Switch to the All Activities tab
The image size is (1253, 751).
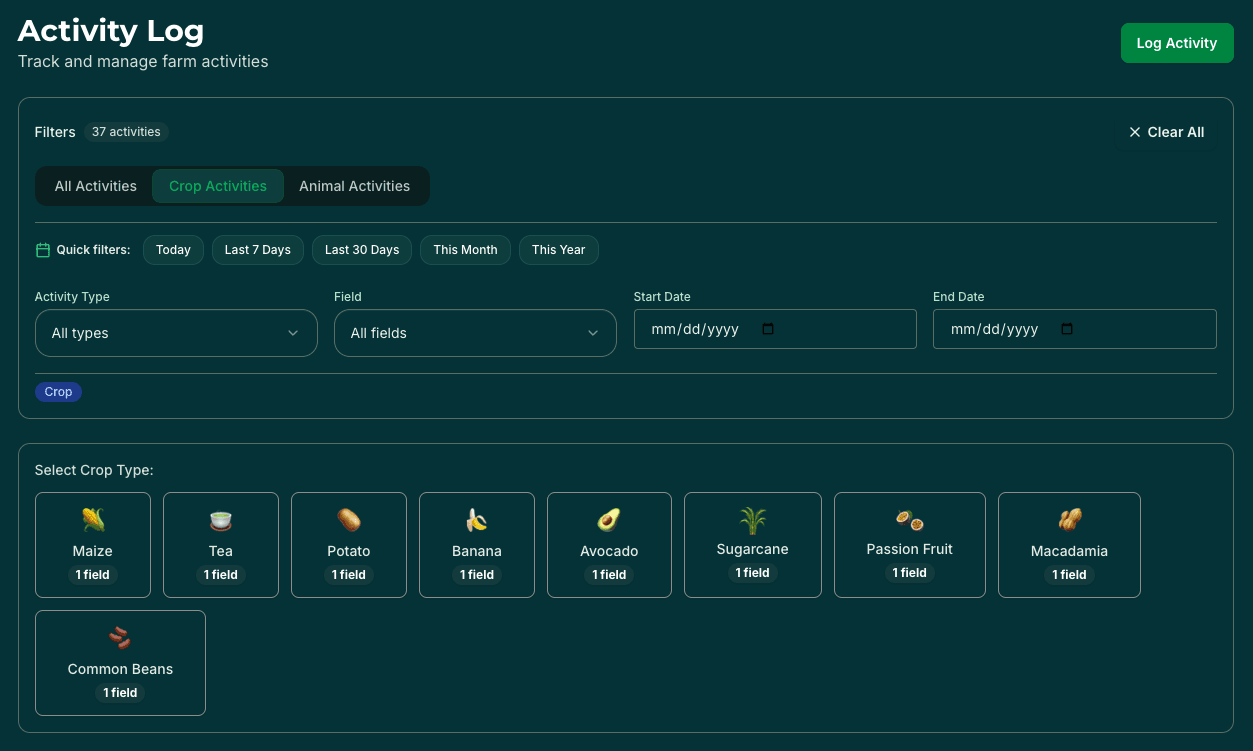(x=95, y=186)
